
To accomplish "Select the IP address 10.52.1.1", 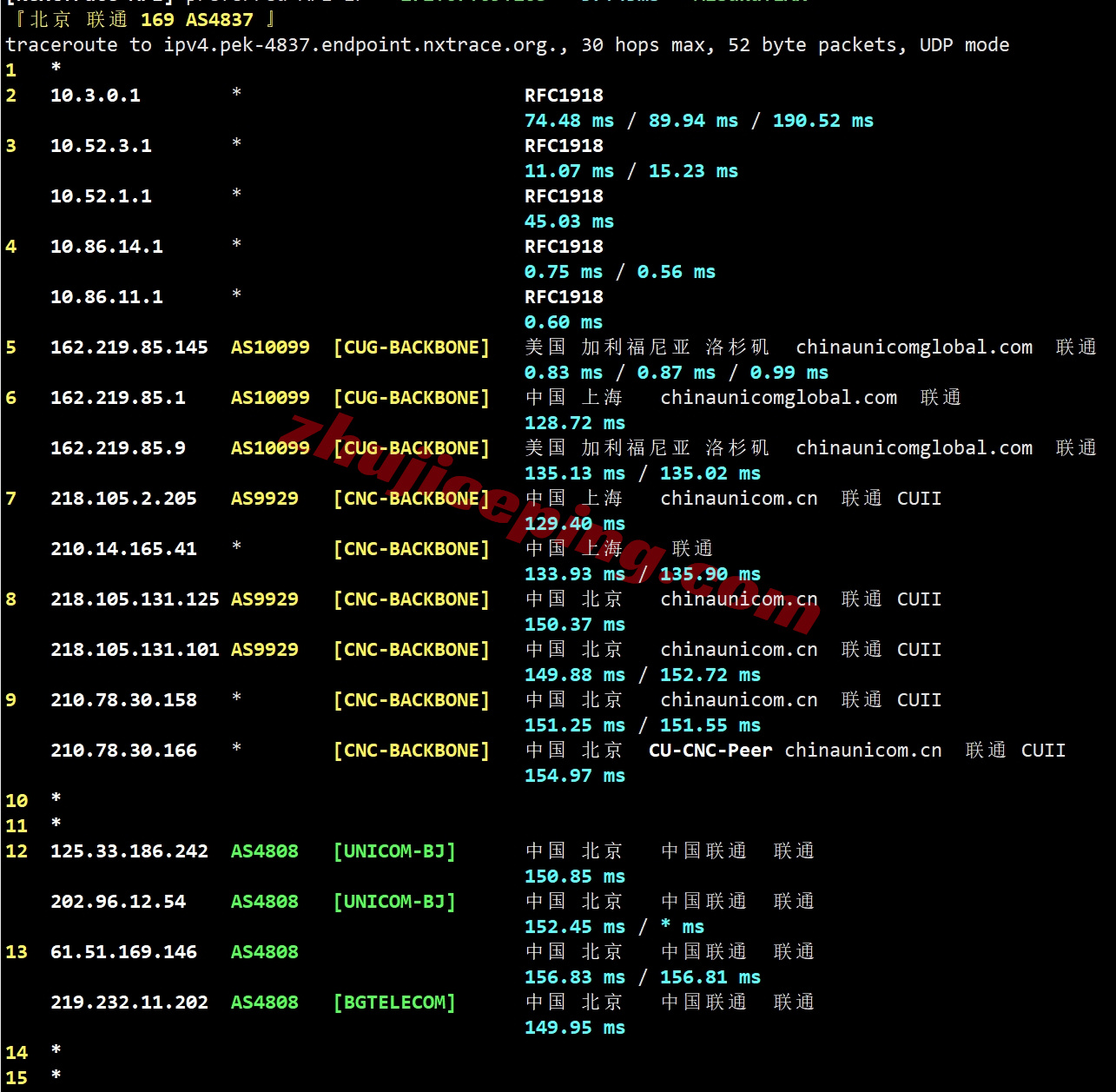I will pyautogui.click(x=101, y=196).
